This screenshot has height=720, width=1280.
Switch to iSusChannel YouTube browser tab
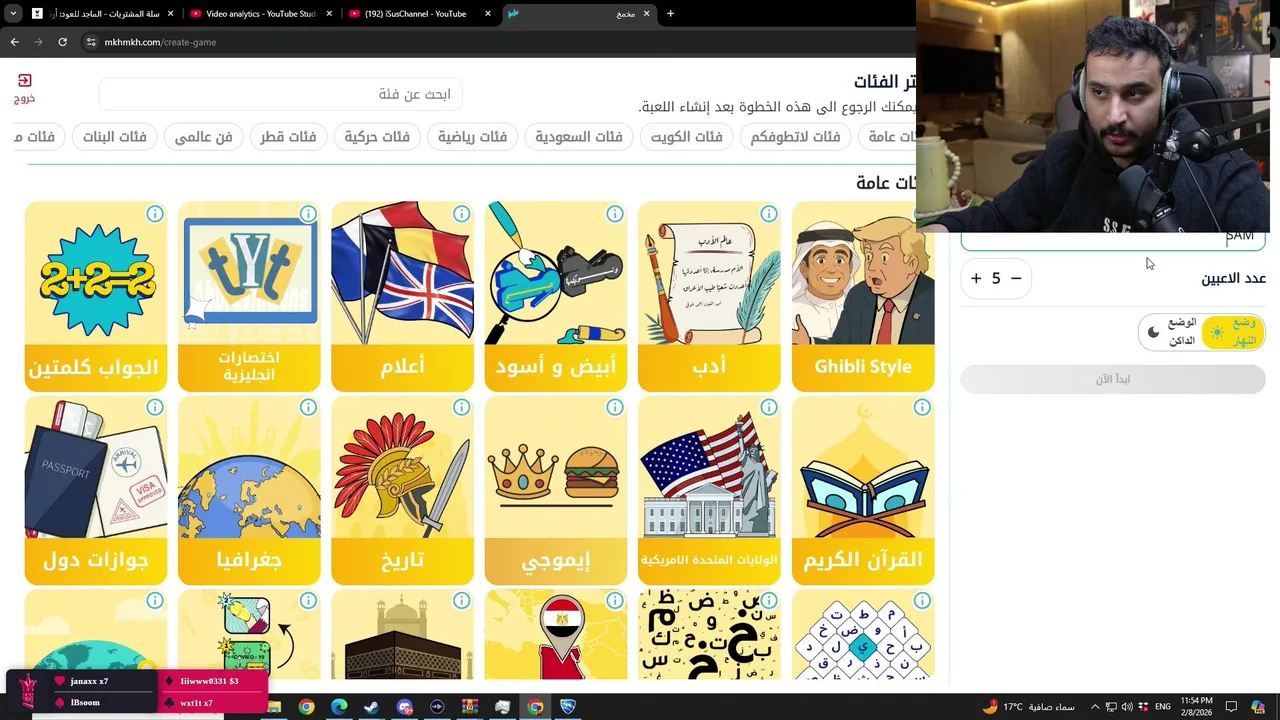(420, 14)
